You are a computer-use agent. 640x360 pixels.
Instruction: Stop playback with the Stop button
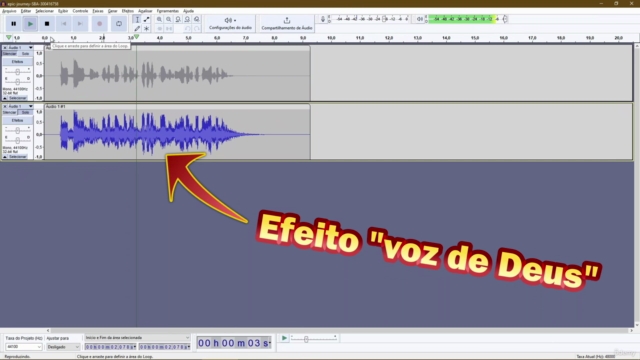click(47, 24)
